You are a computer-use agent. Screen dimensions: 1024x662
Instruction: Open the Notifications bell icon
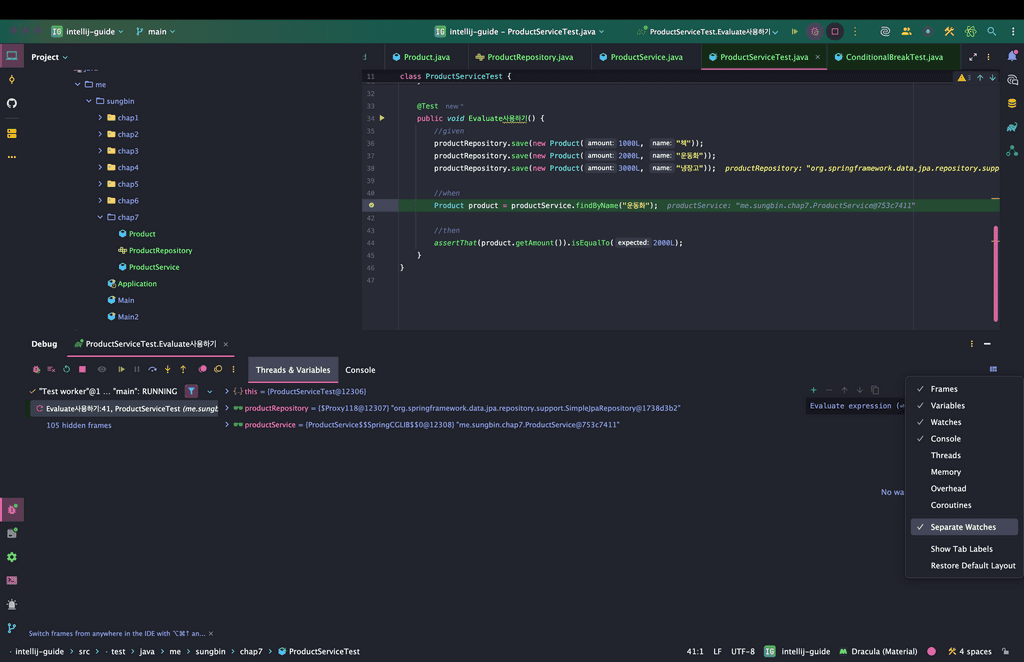(1012, 56)
